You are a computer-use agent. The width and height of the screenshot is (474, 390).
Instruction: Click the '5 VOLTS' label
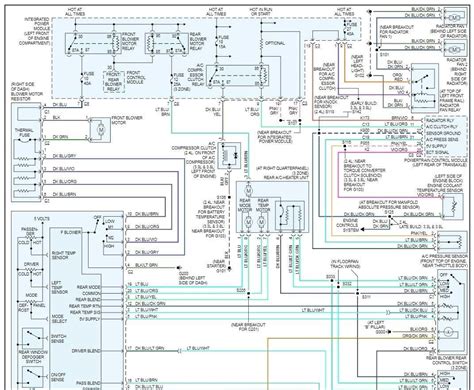42,219
